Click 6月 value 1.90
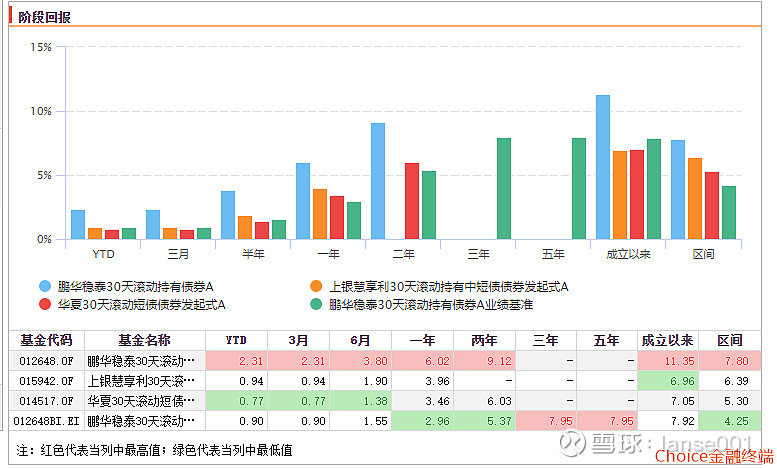 coord(375,381)
